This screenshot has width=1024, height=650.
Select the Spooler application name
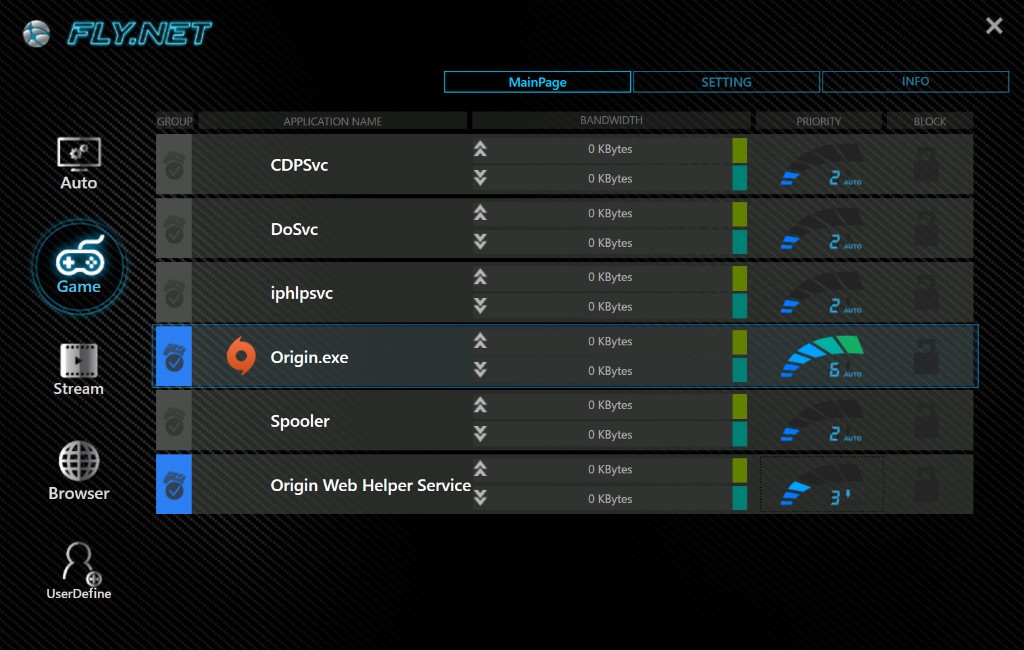300,421
